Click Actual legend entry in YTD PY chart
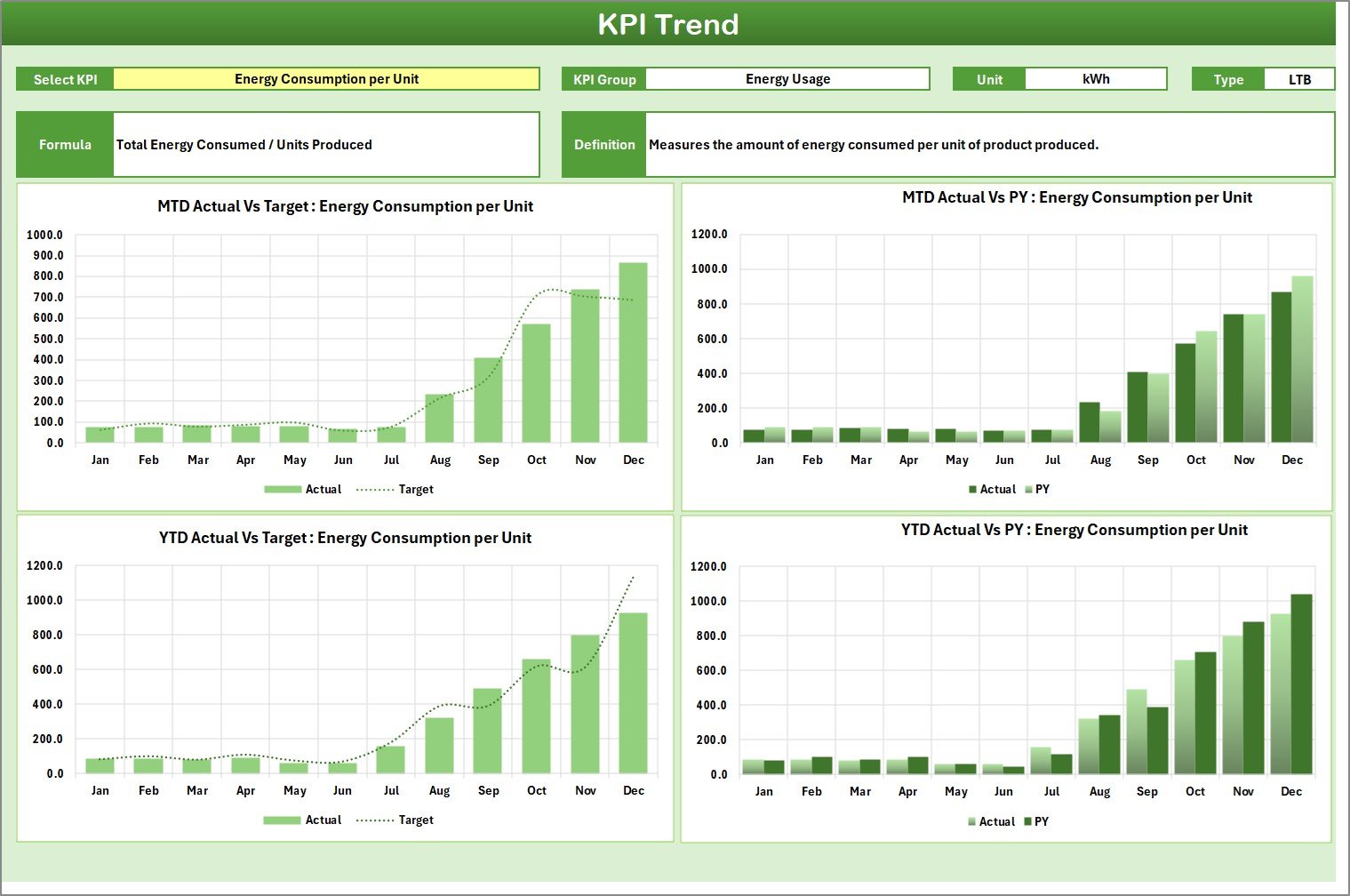Image resolution: width=1350 pixels, height=896 pixels. pos(996,822)
